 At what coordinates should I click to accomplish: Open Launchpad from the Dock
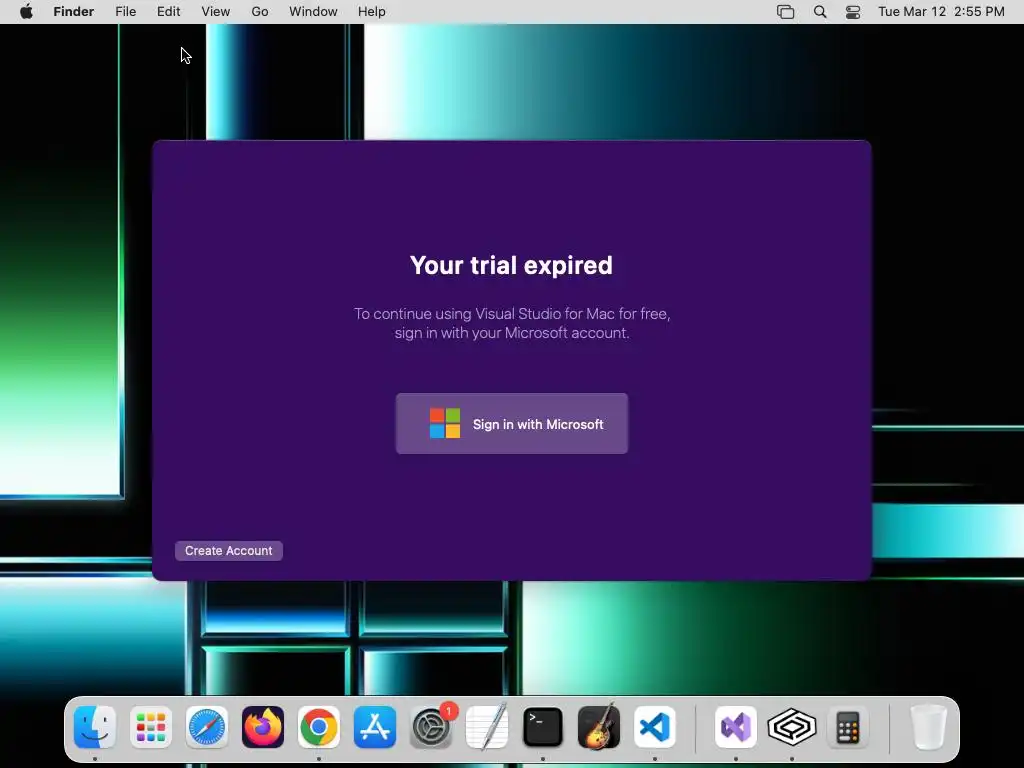pos(151,727)
